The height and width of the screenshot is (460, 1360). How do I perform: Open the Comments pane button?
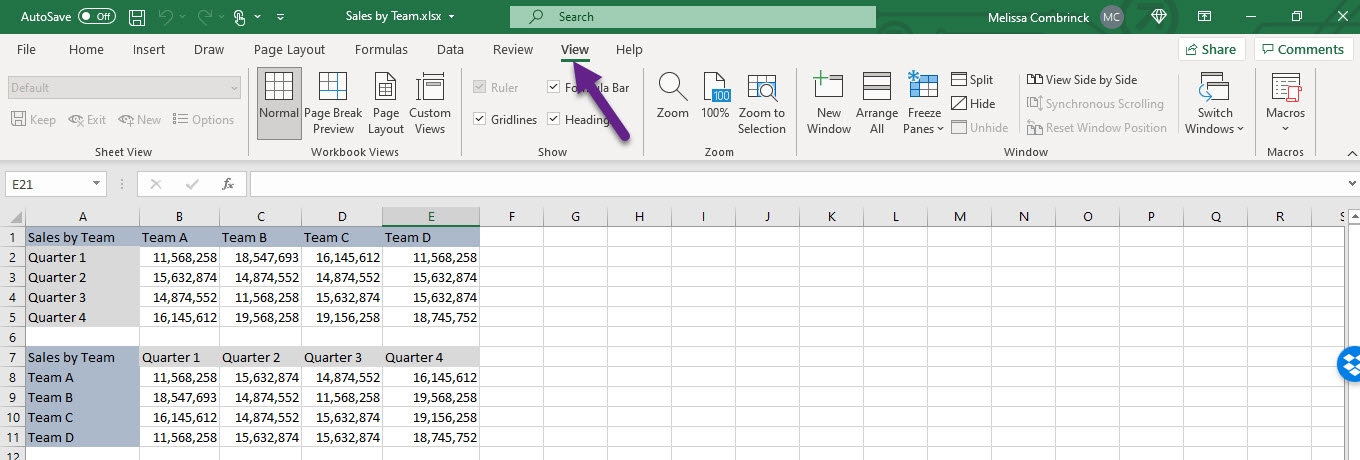(x=1302, y=50)
